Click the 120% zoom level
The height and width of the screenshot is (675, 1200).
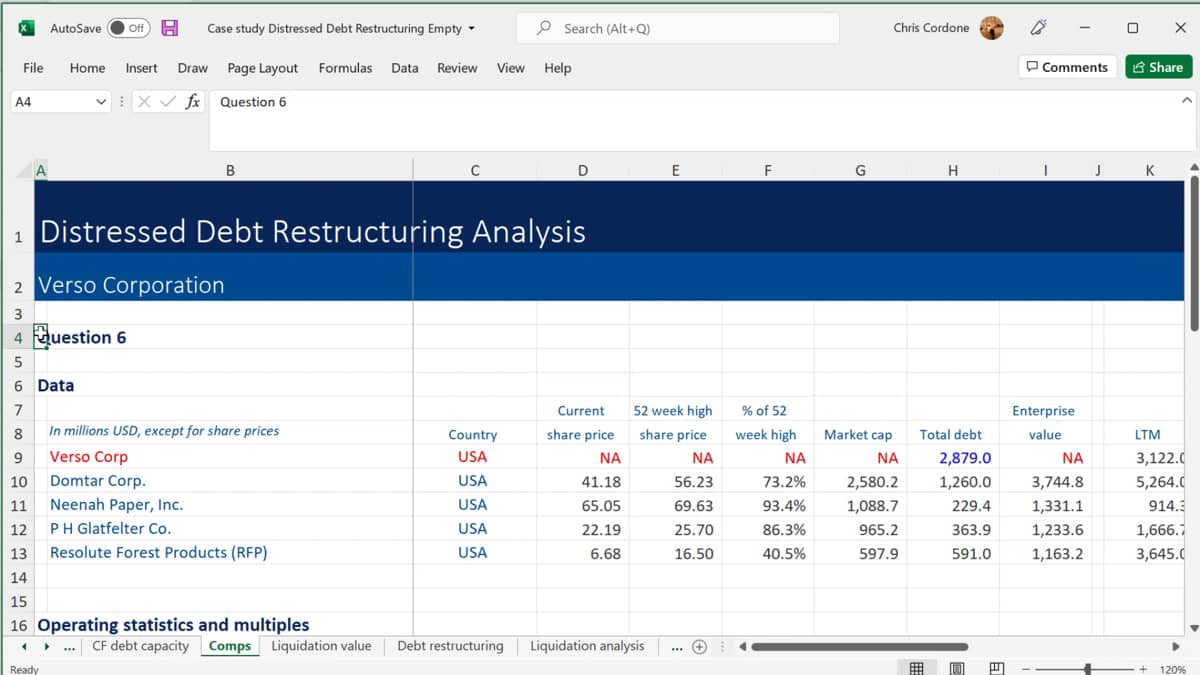point(1174,669)
